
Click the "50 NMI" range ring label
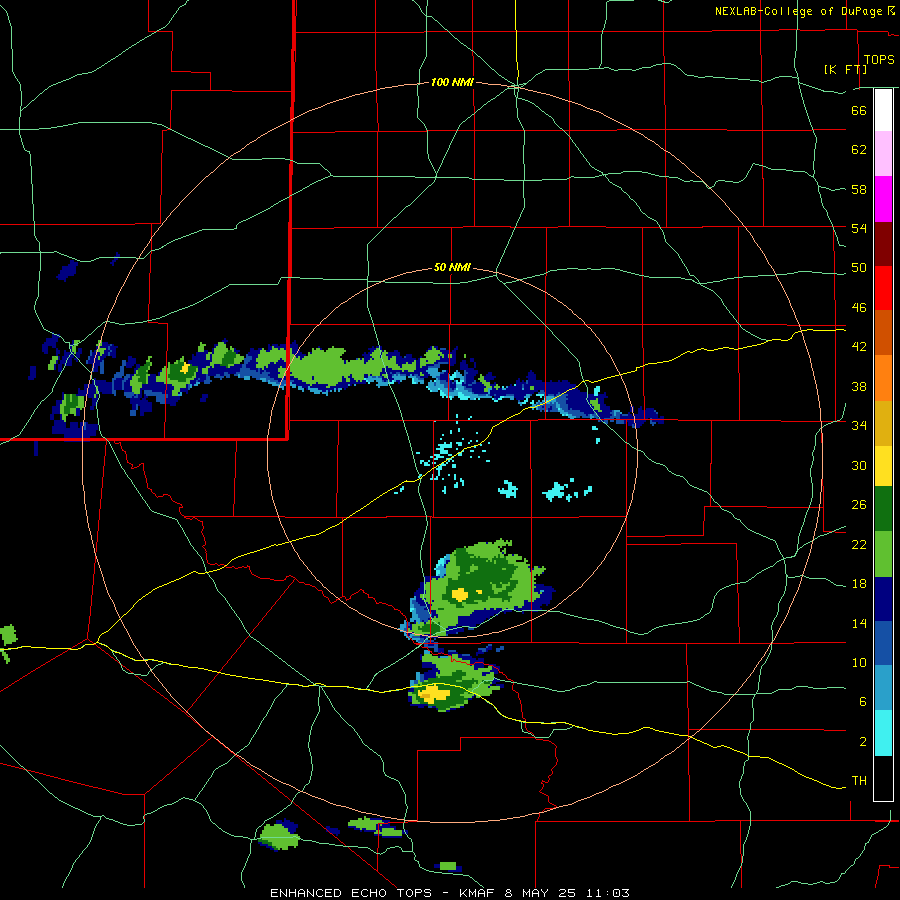click(x=452, y=267)
